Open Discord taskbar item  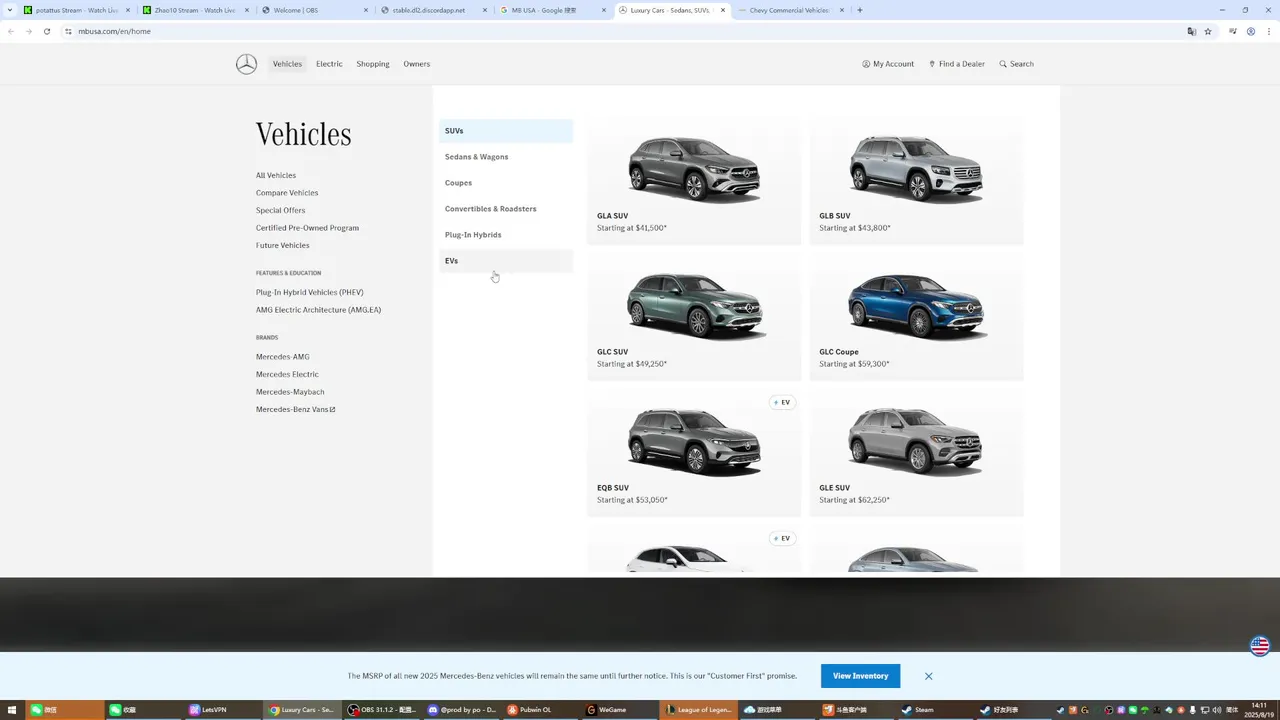463,710
